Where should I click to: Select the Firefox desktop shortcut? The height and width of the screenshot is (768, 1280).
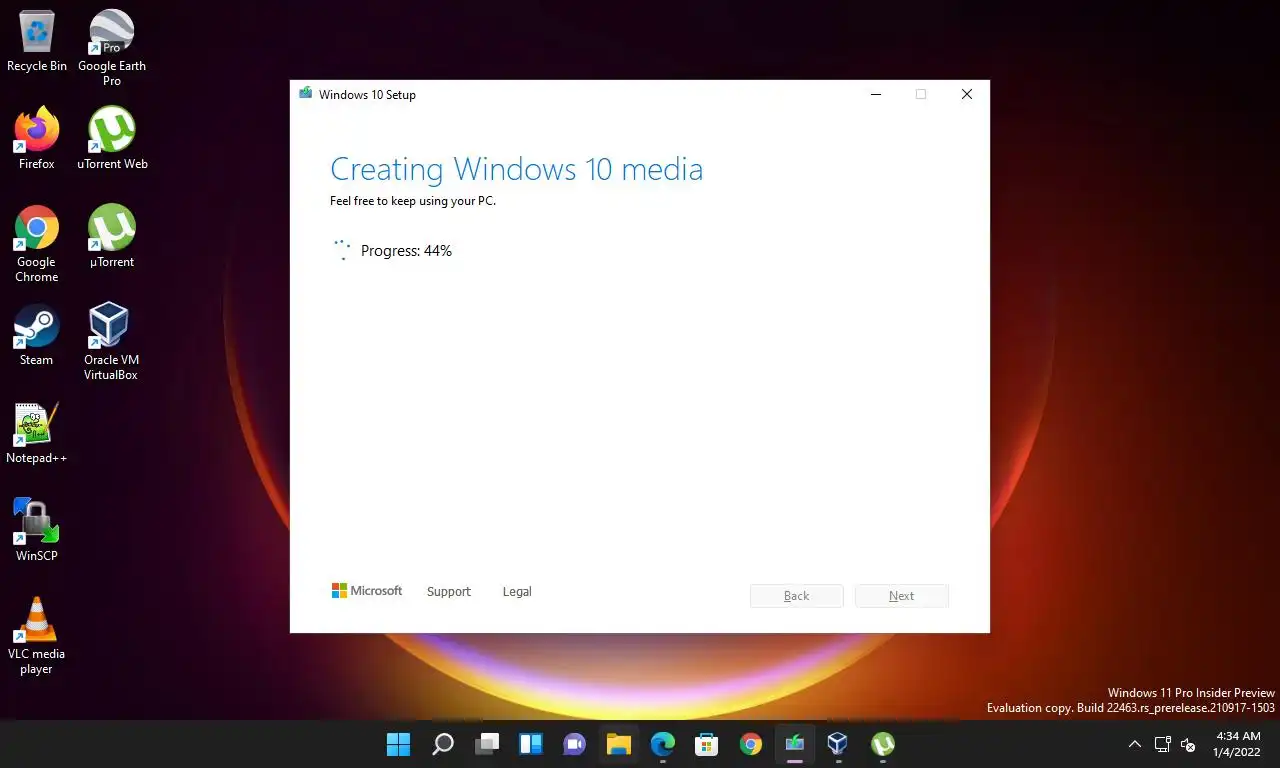click(x=37, y=139)
